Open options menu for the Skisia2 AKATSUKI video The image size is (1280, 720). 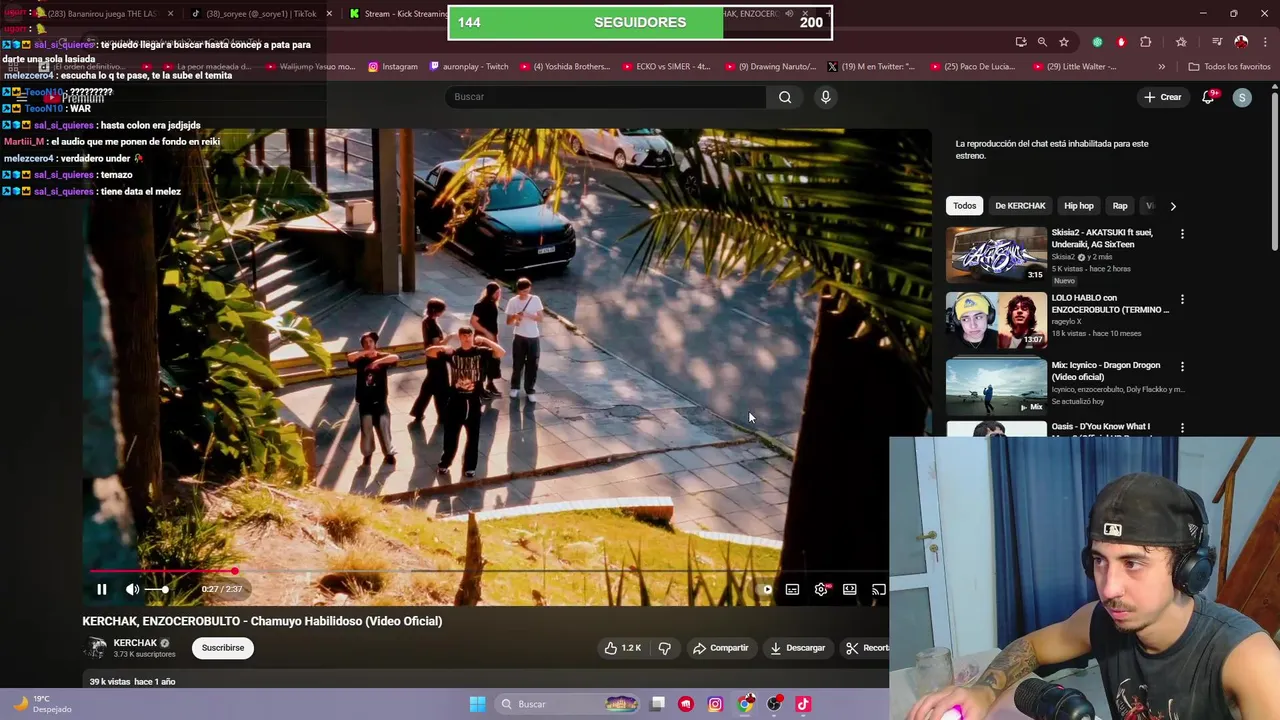click(x=1182, y=234)
